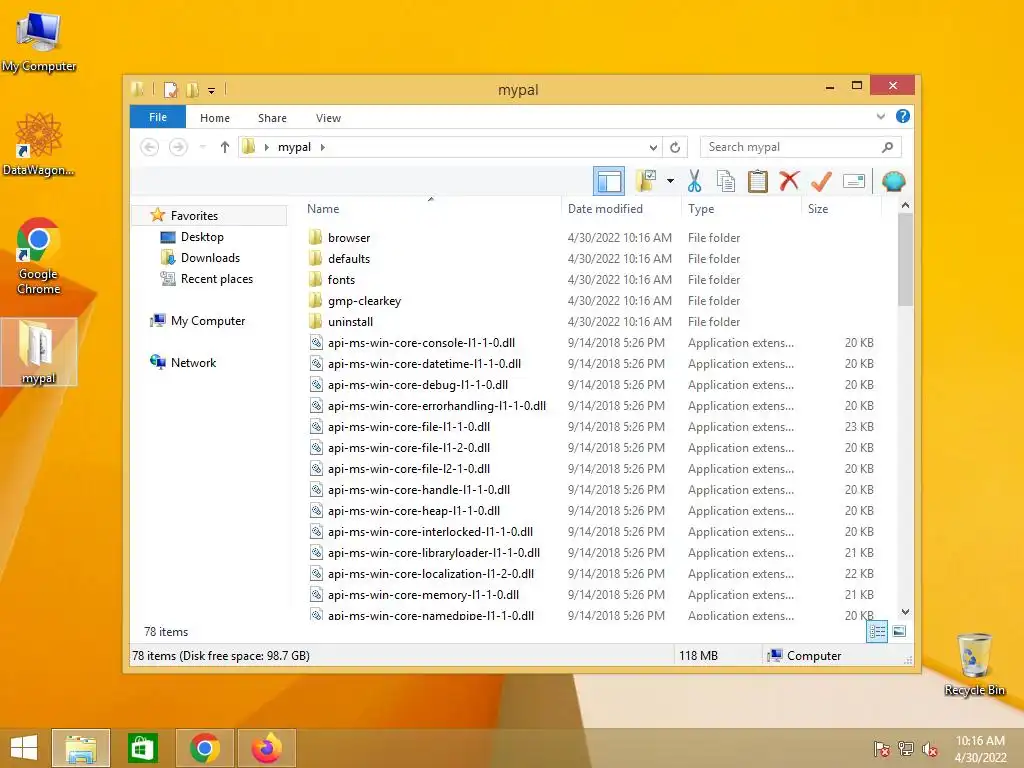1024x768 pixels.
Task: Click the Forward navigation arrow
Action: pos(178,148)
